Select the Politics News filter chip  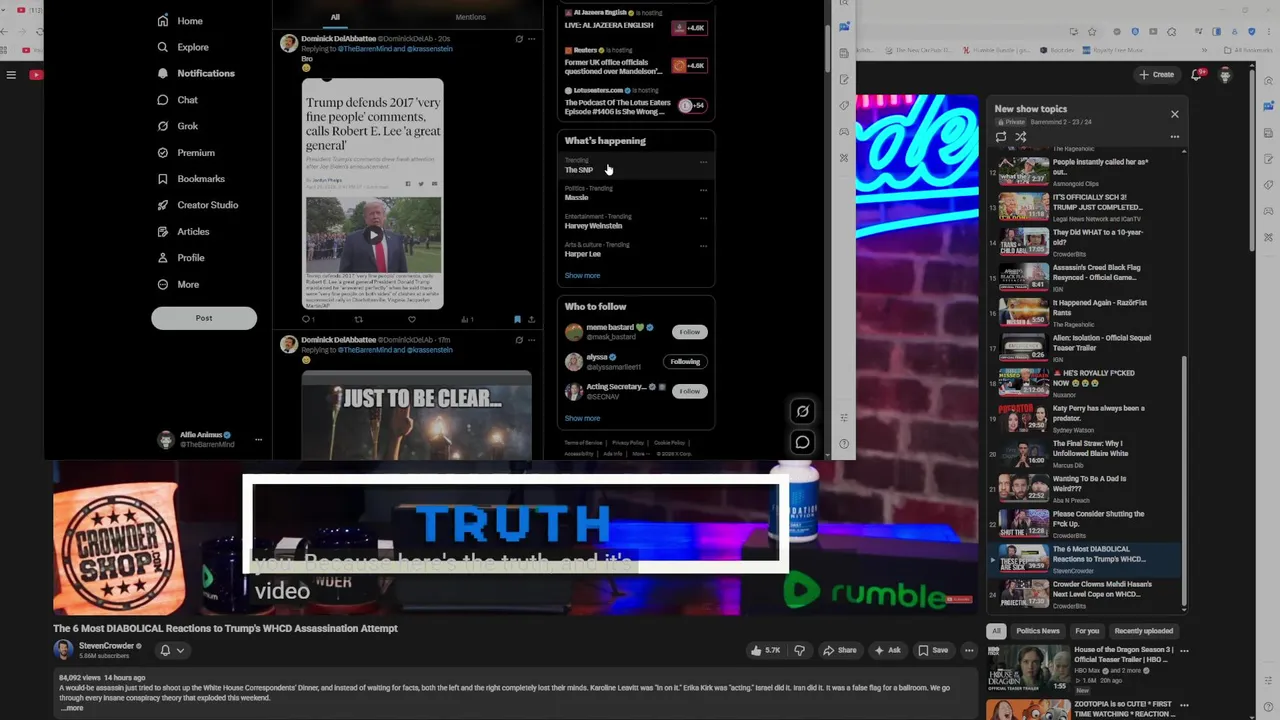[x=1038, y=631]
